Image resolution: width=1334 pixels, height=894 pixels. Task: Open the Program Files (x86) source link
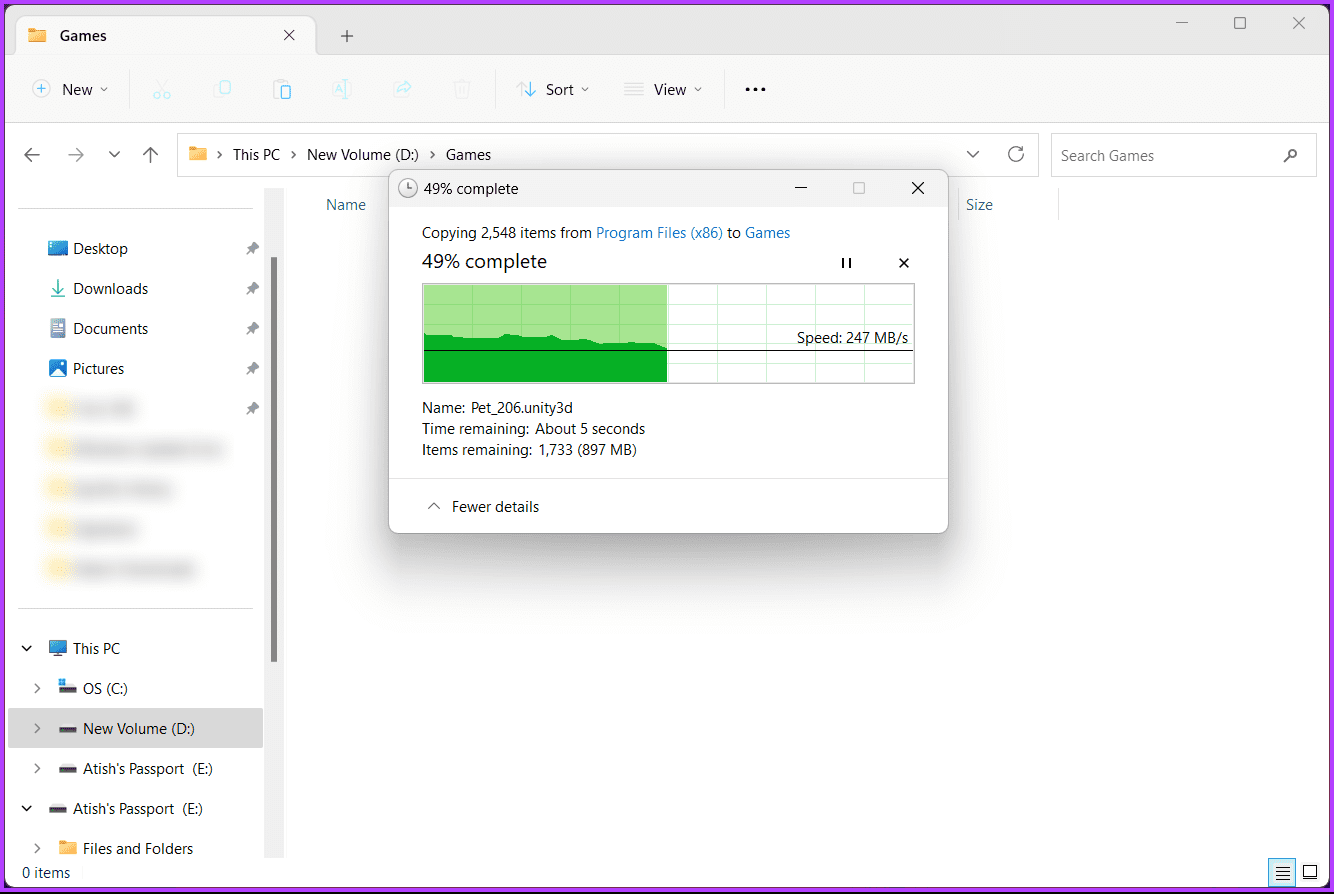click(x=658, y=233)
